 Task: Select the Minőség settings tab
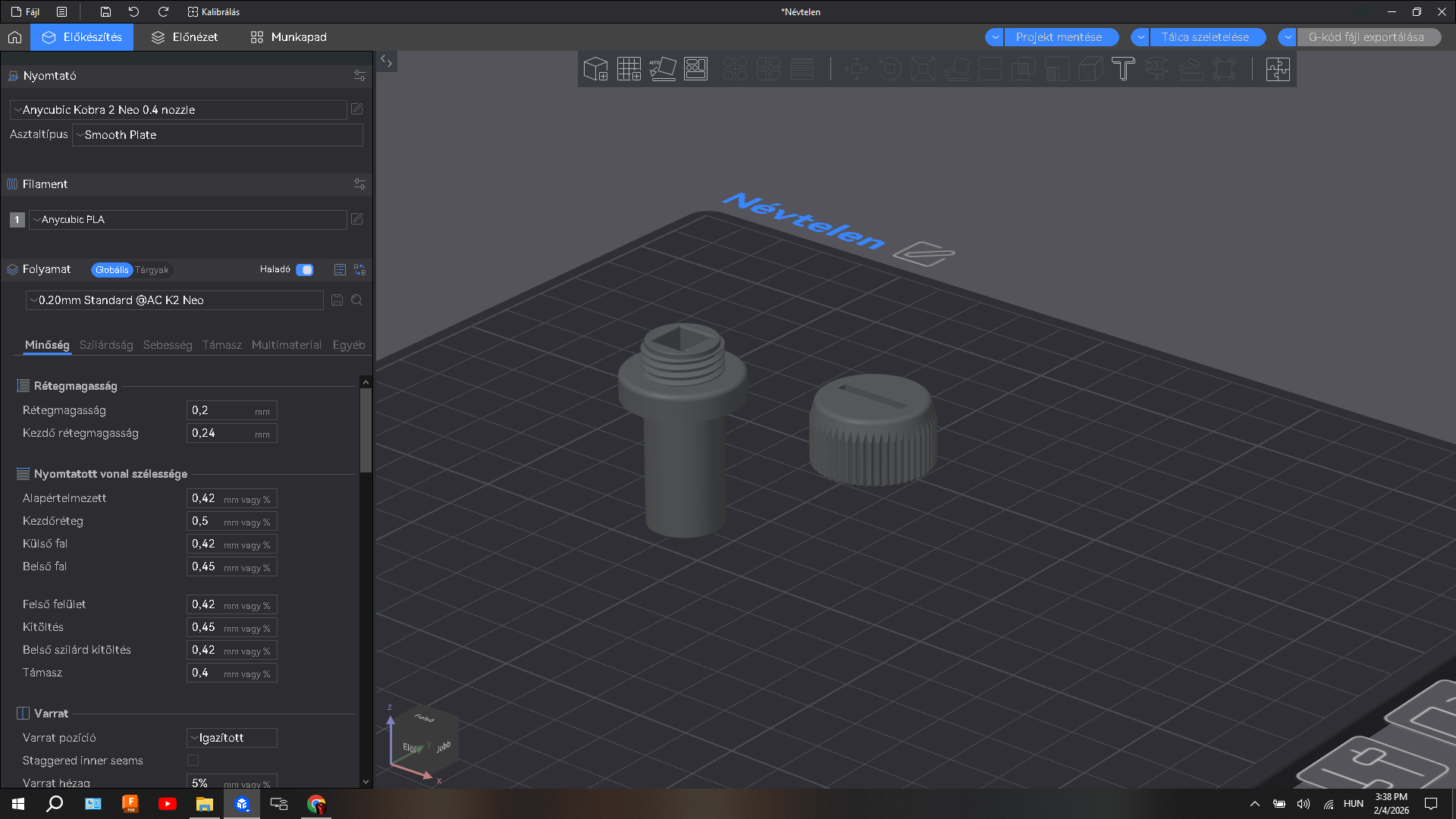[x=47, y=345]
